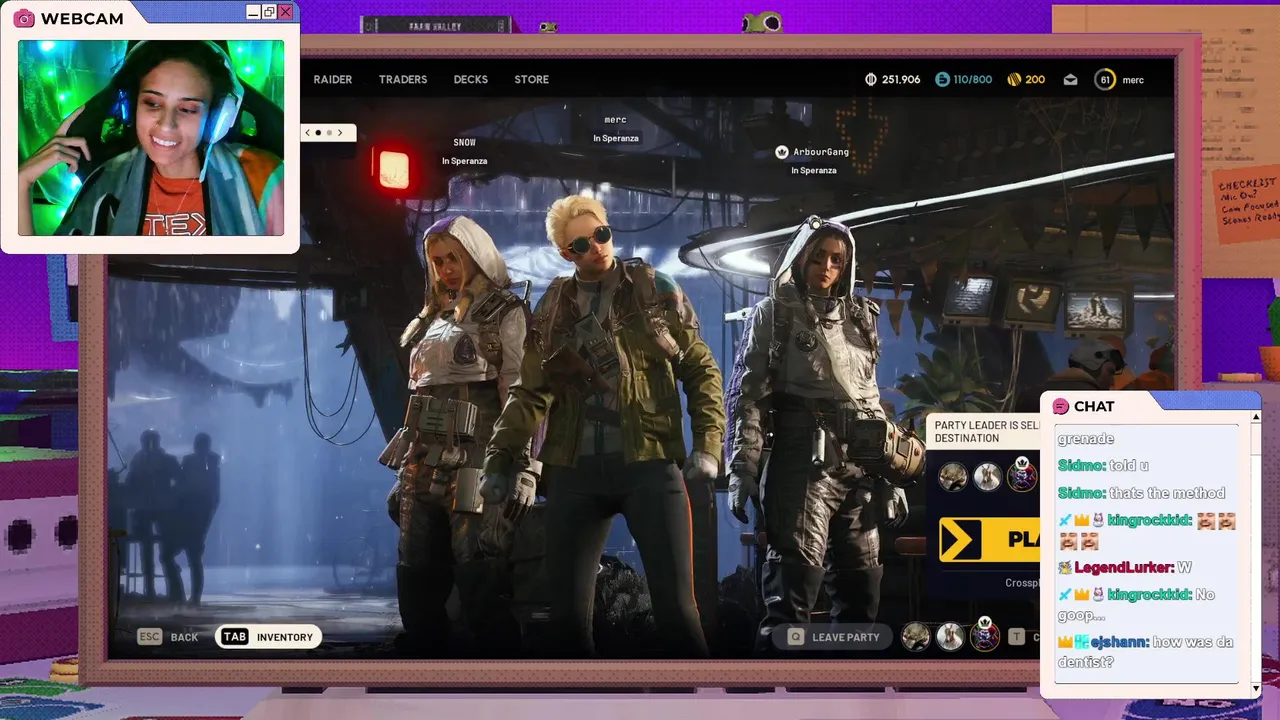The height and width of the screenshot is (720, 1280).
Task: Maximize the WEBCAM window
Action: (x=269, y=12)
